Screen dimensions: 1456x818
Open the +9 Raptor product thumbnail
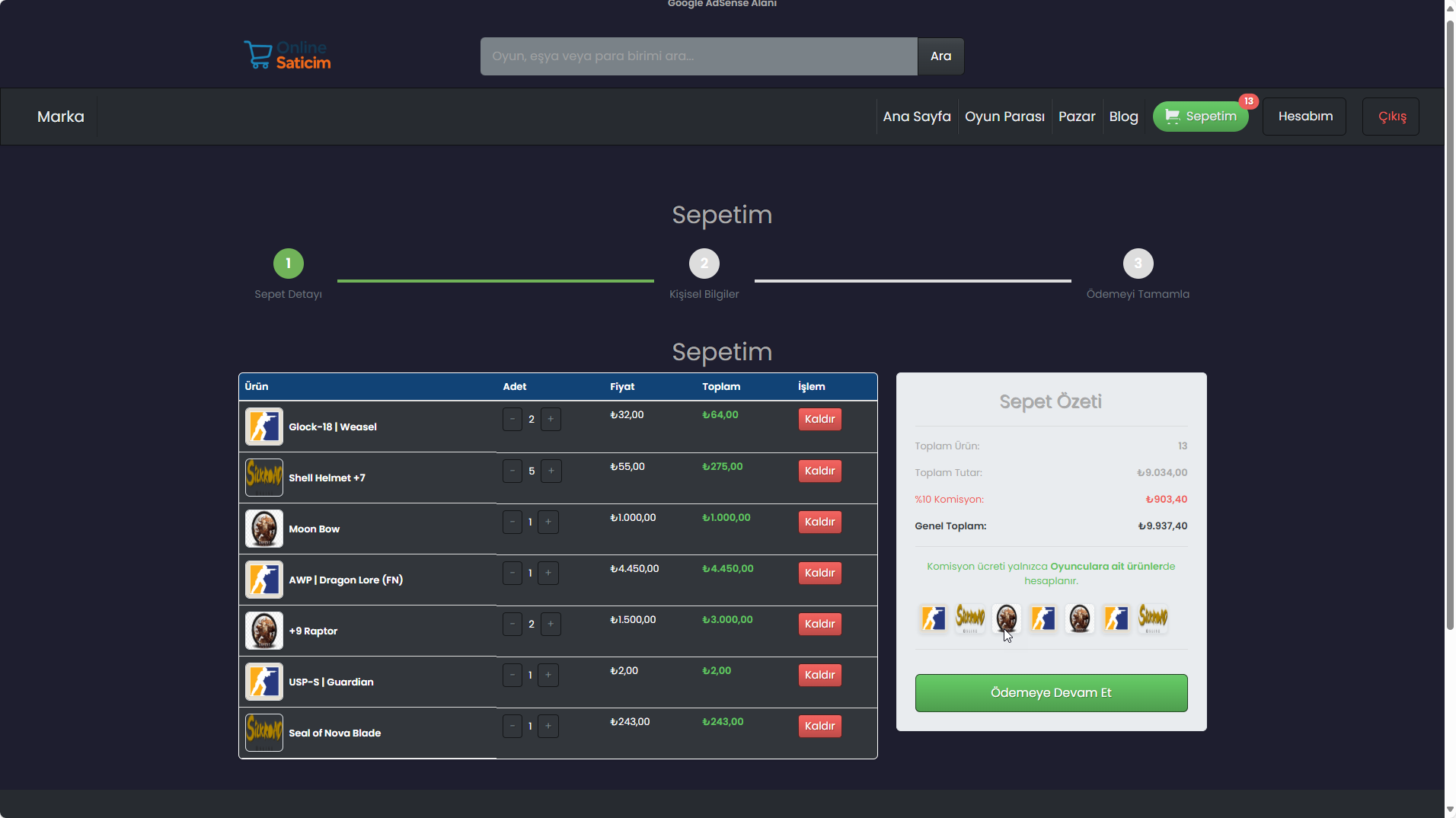point(264,631)
